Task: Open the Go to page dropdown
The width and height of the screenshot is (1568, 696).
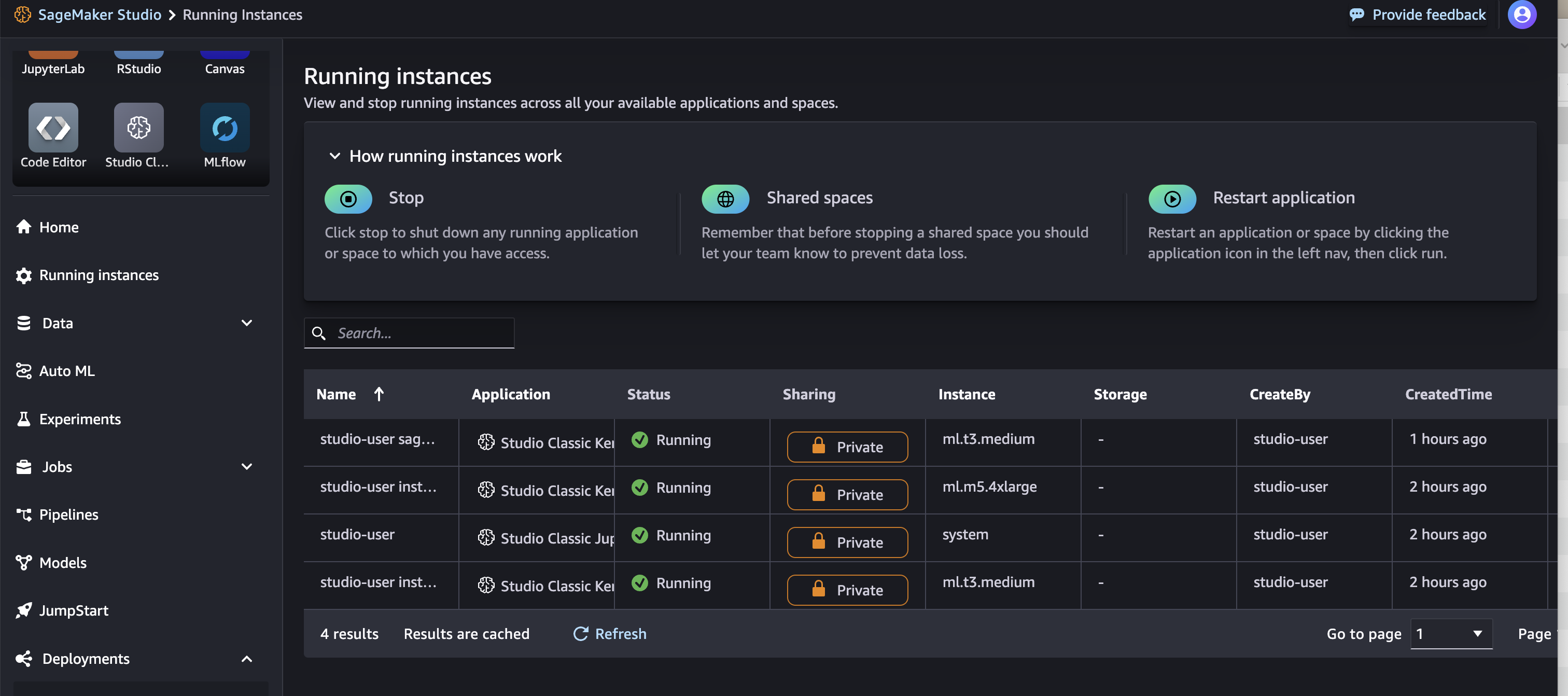Action: (x=1450, y=633)
